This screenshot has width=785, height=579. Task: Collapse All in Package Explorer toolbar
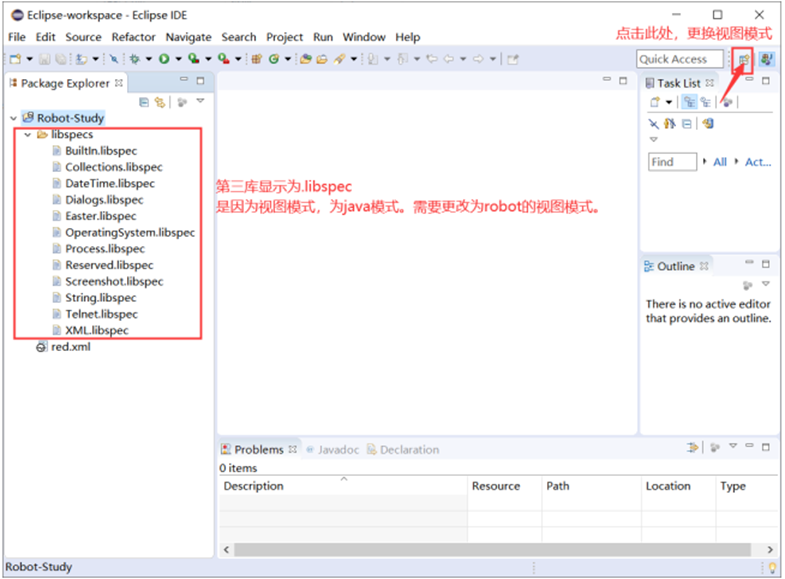[x=144, y=103]
